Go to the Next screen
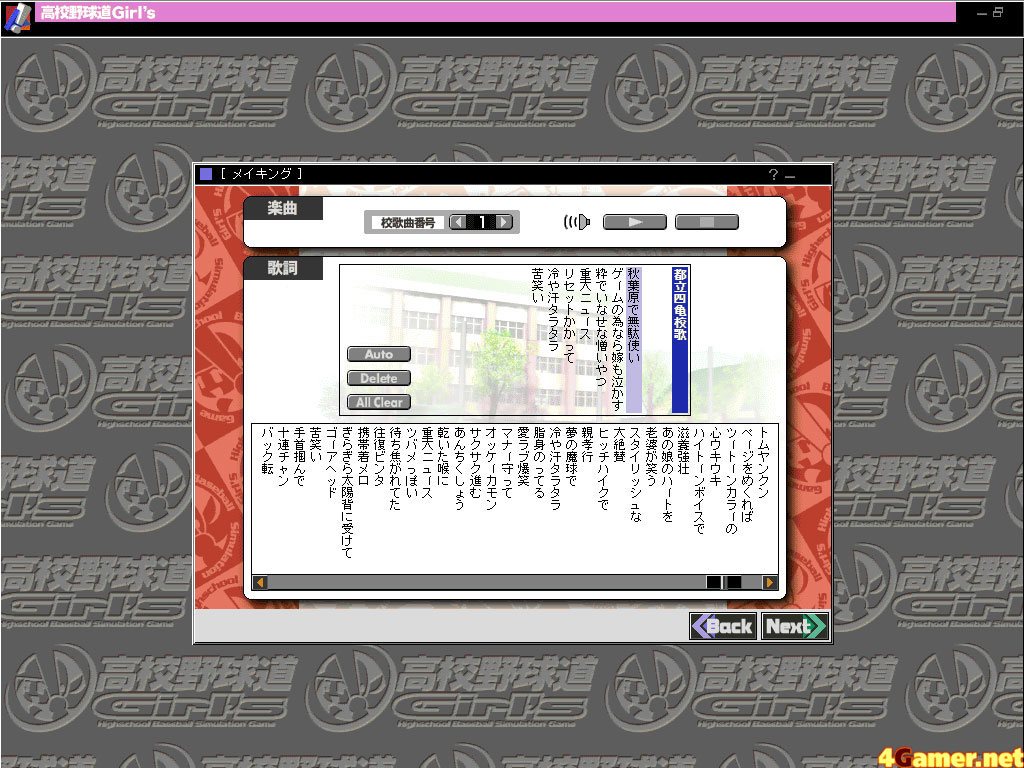 (795, 626)
